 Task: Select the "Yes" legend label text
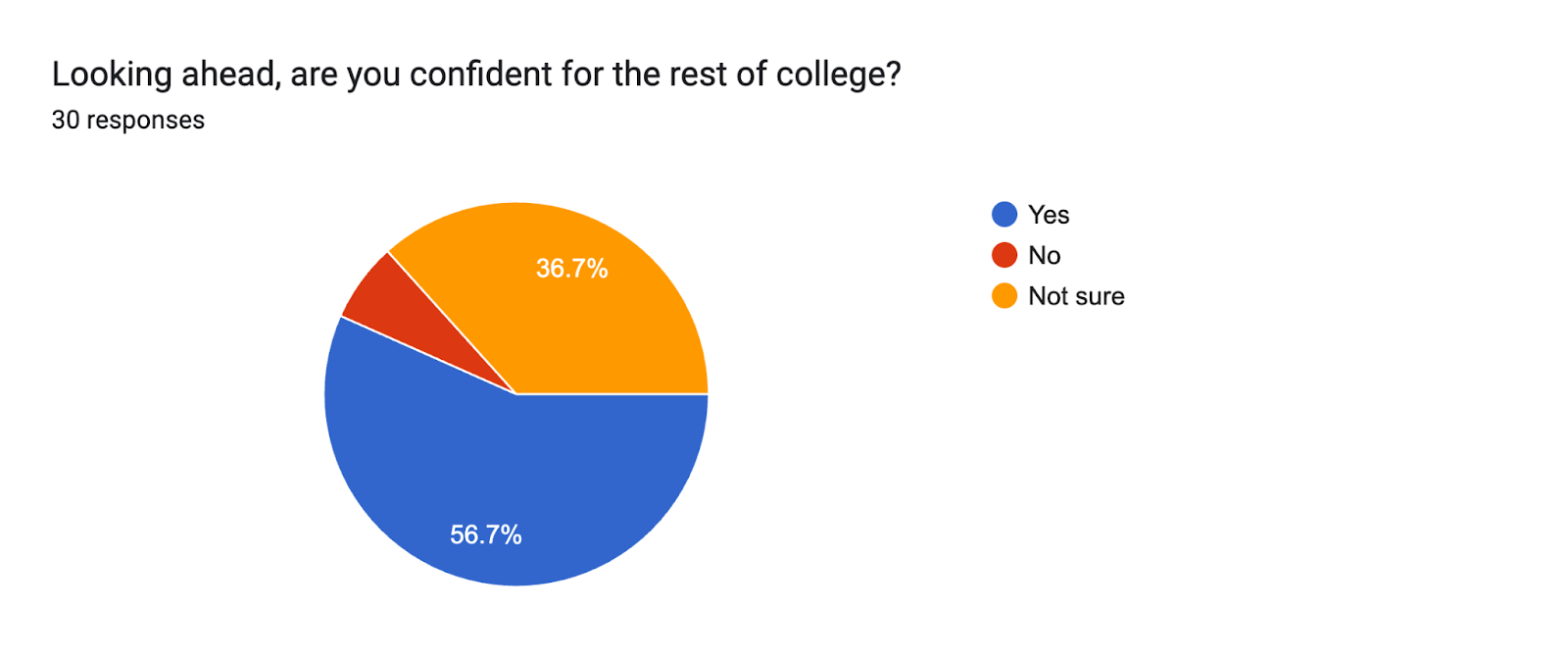click(1049, 215)
